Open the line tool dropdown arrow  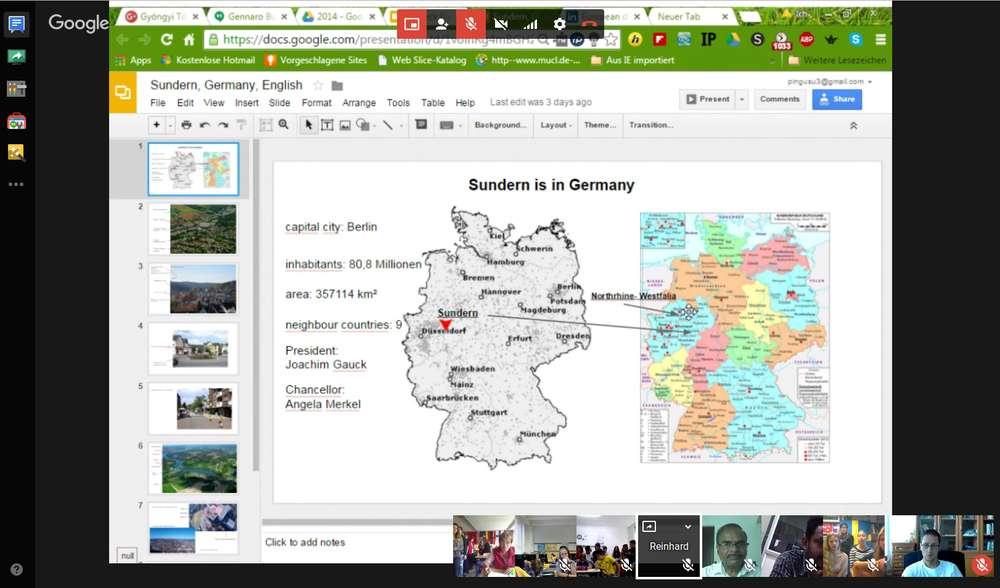[401, 125]
